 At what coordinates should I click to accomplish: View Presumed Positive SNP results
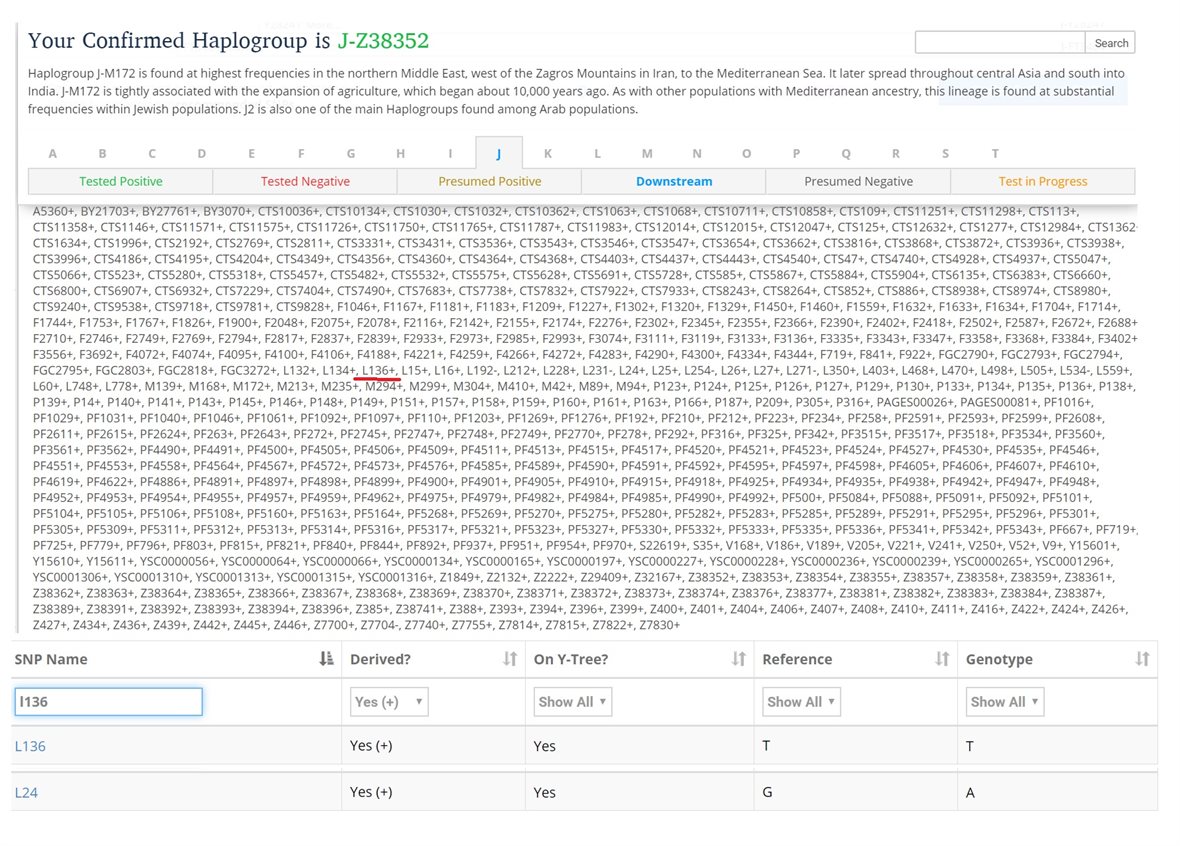[489, 181]
